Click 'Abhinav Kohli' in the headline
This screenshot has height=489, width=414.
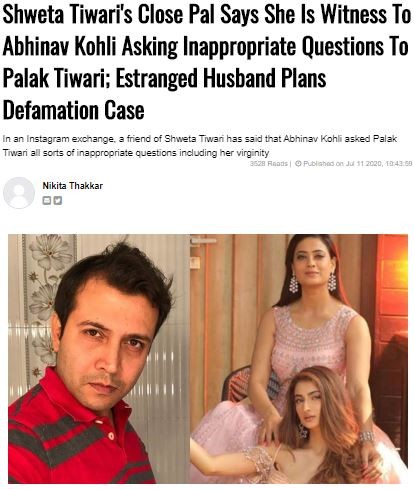(59, 46)
